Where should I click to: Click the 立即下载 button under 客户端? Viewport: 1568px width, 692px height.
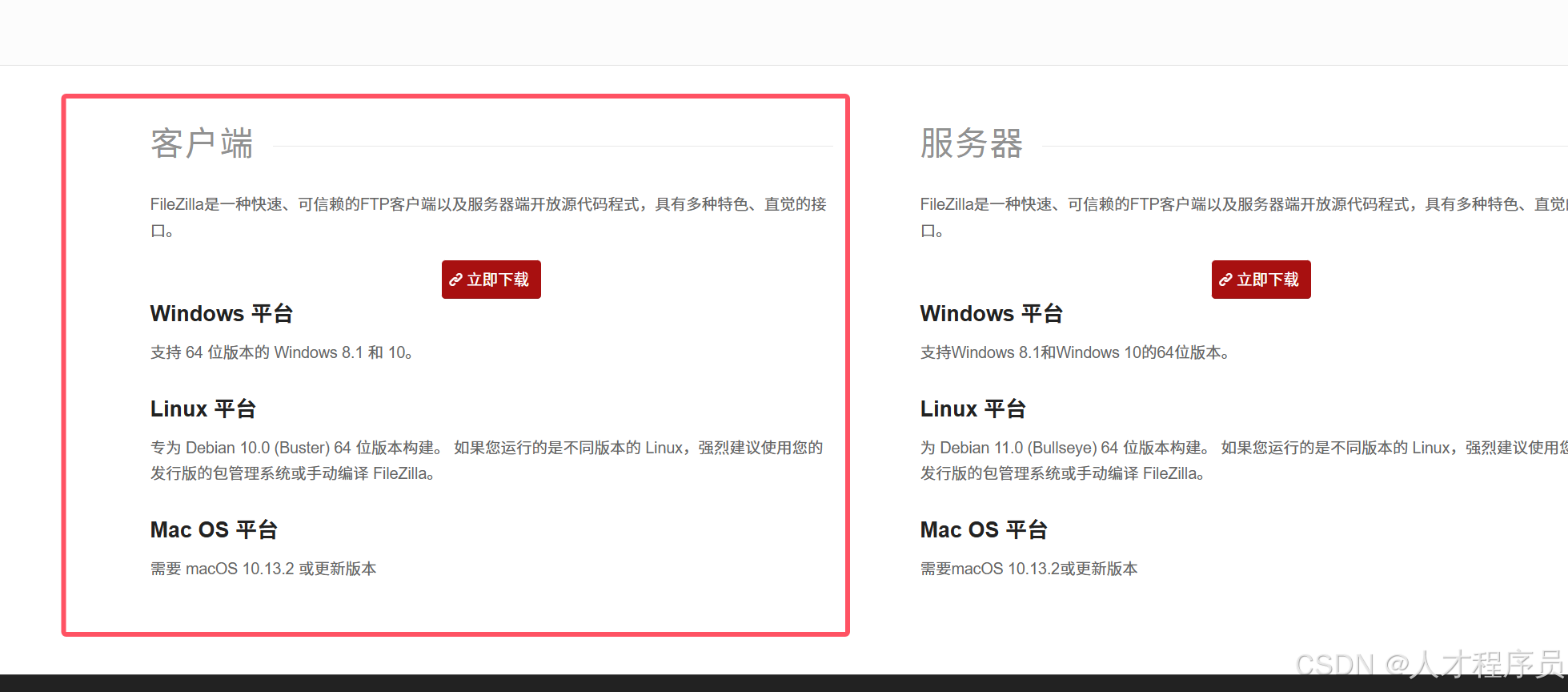[x=491, y=280]
